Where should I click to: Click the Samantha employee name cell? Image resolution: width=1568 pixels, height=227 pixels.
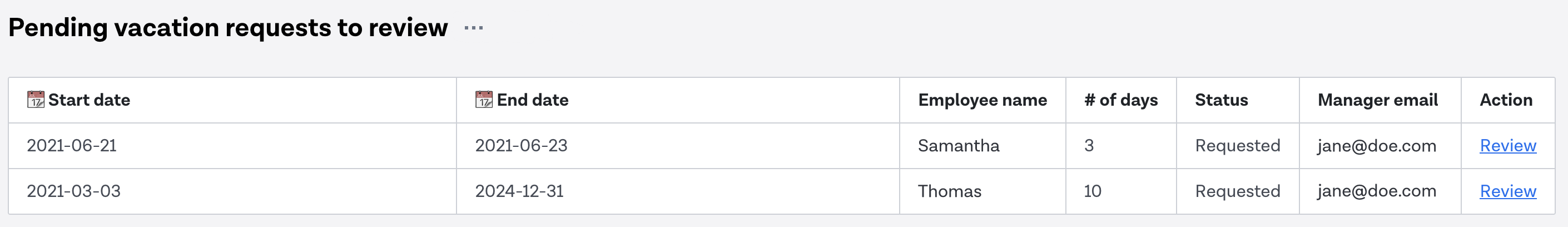point(983,146)
